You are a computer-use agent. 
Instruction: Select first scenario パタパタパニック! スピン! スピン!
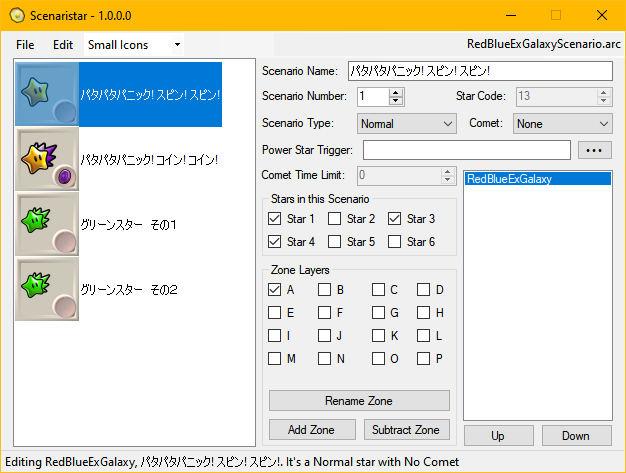tap(150, 95)
